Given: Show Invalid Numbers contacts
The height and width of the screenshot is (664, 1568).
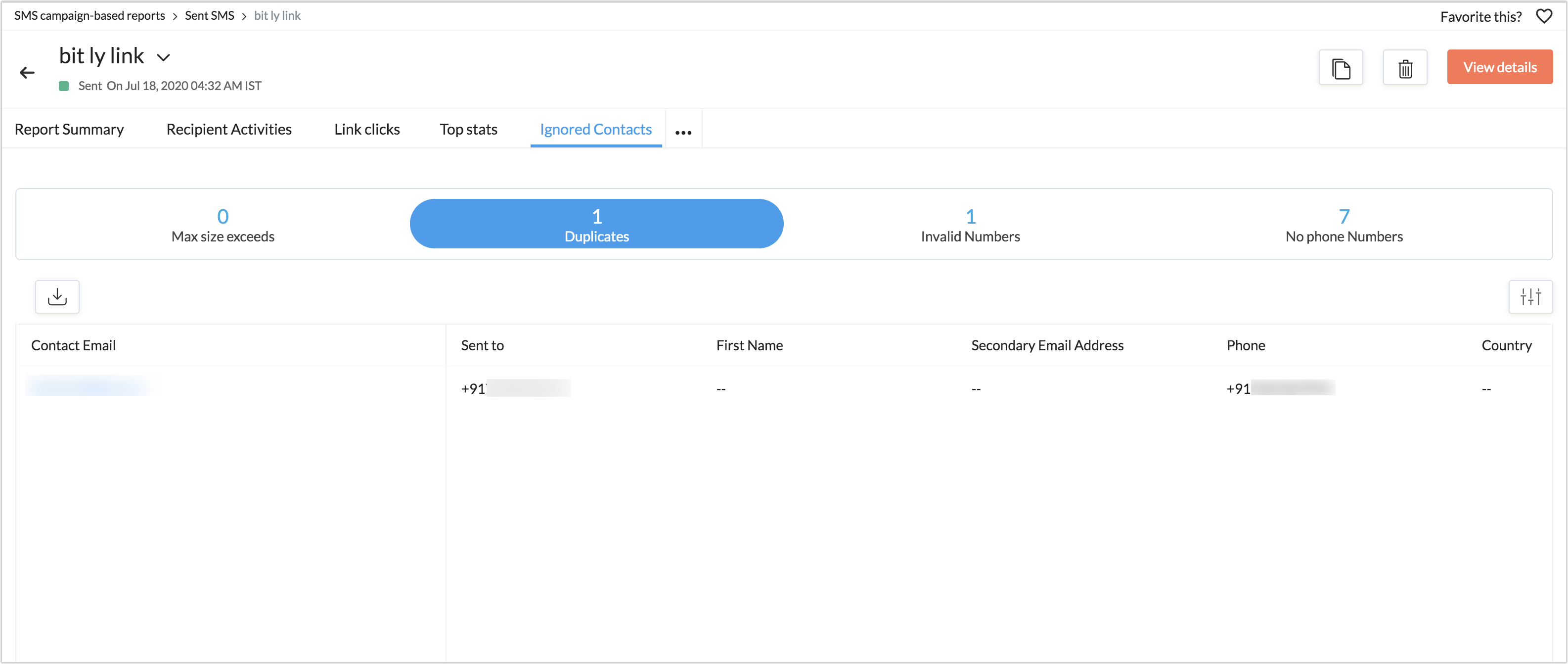Looking at the screenshot, I should [x=970, y=225].
